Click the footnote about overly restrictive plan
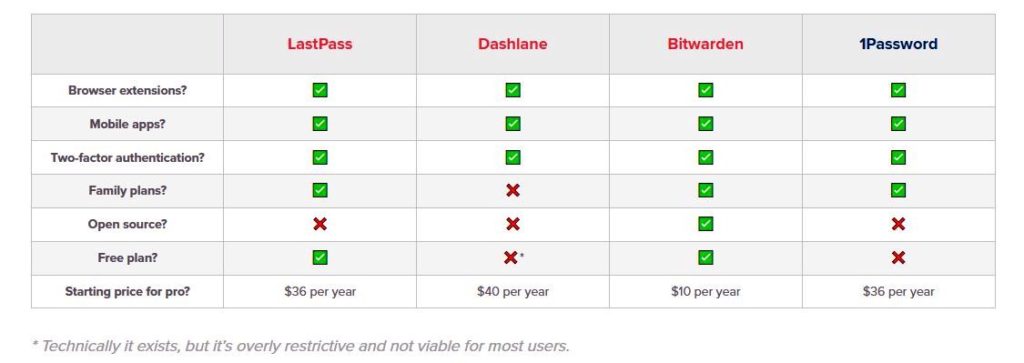 (300, 345)
